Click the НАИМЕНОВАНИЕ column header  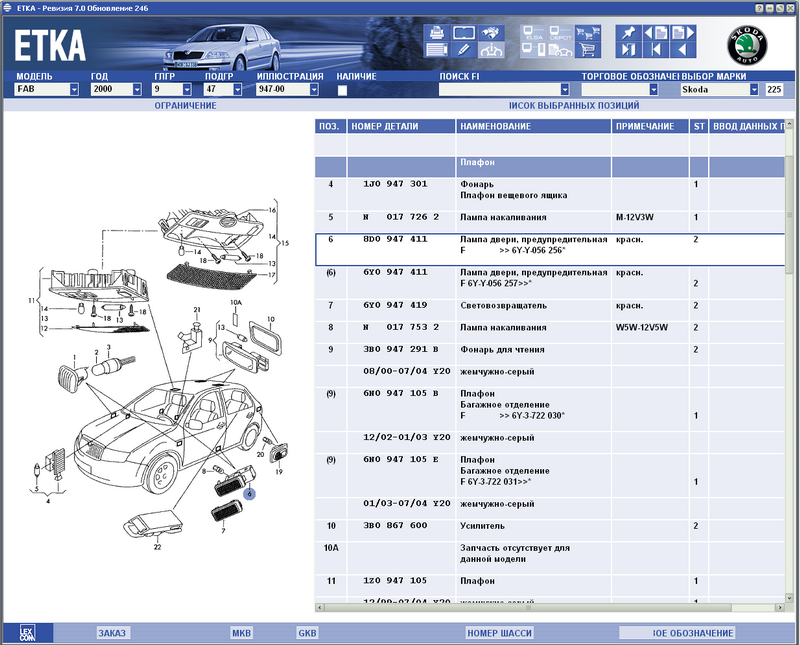[x=533, y=127]
